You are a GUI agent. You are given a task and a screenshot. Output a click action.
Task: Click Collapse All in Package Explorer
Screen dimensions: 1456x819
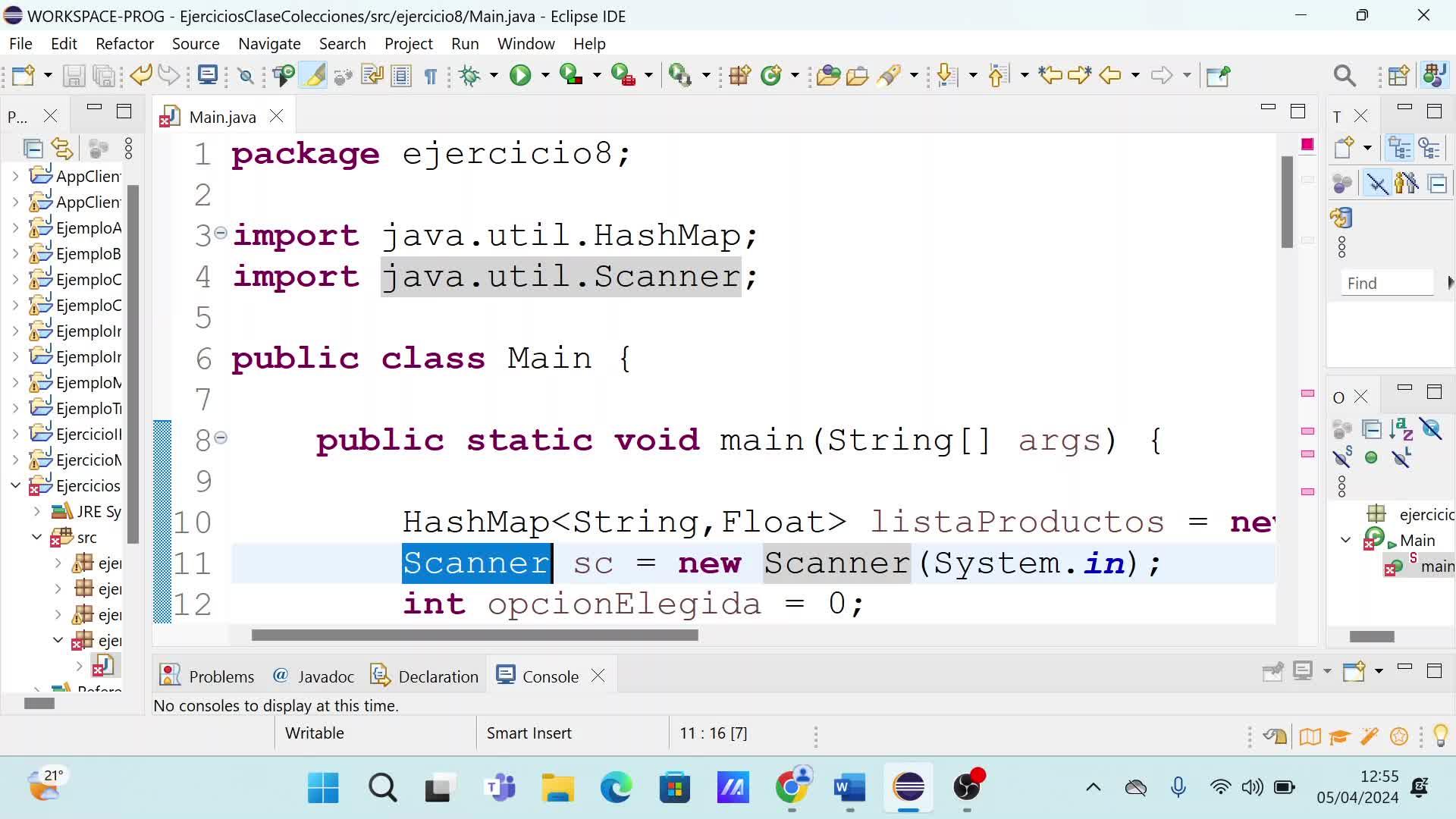tap(33, 149)
